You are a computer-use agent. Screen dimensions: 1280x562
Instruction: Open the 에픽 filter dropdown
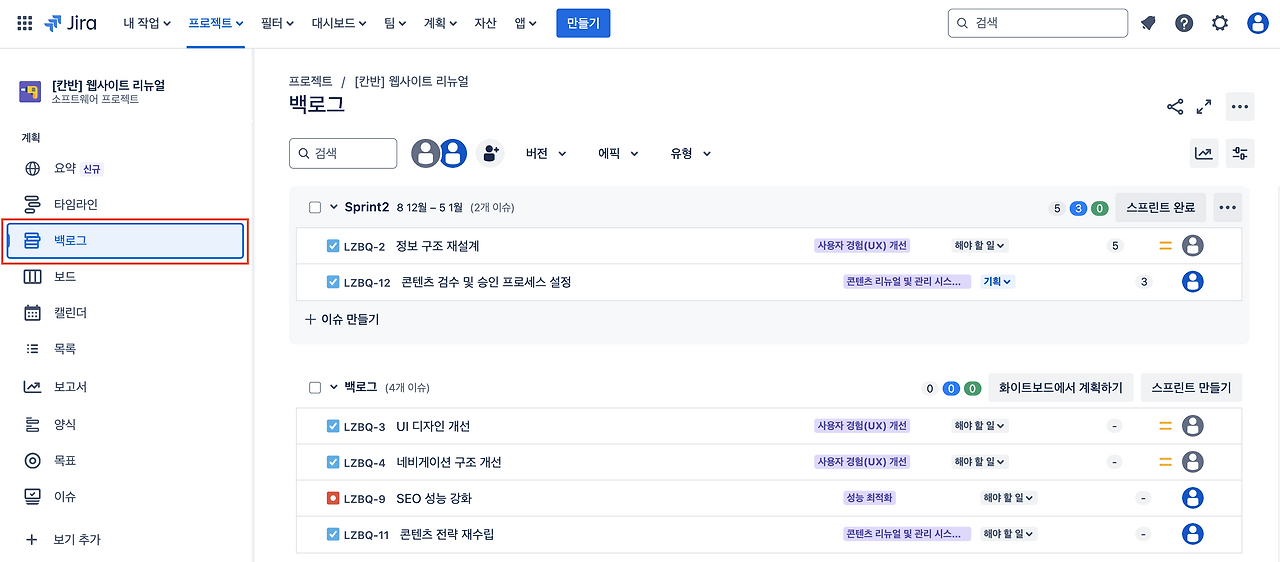(x=618, y=153)
